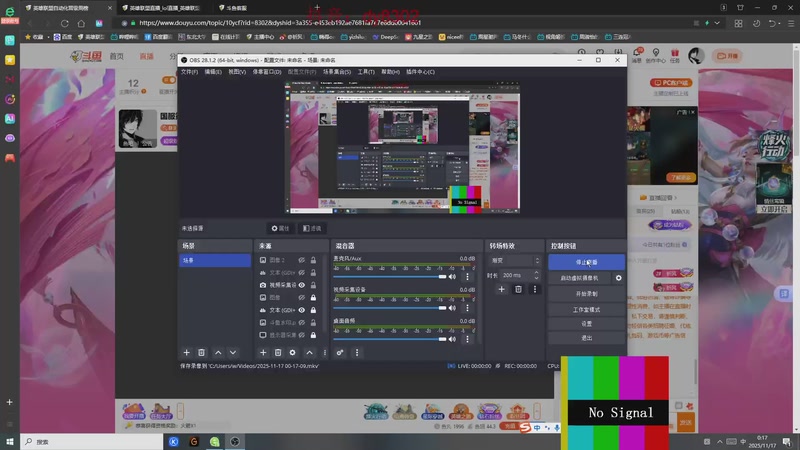800x450 pixels.
Task: Delete the selected scene with the trash icon
Action: pos(202,353)
